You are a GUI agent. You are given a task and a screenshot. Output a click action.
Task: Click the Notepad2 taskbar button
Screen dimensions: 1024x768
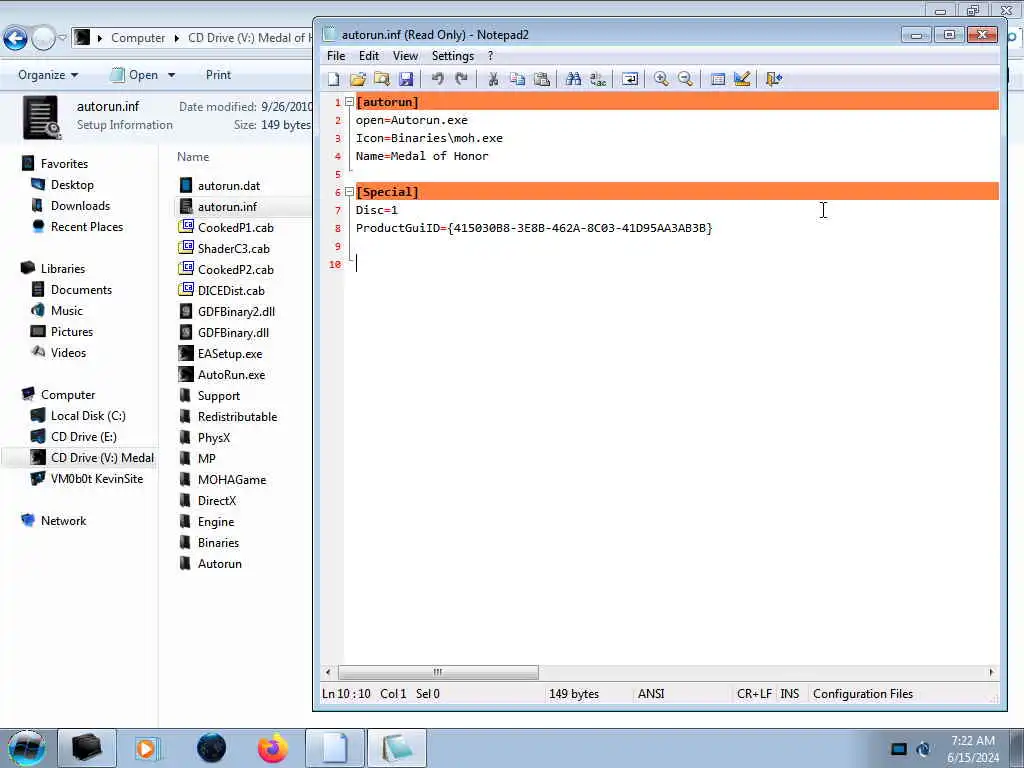397,748
